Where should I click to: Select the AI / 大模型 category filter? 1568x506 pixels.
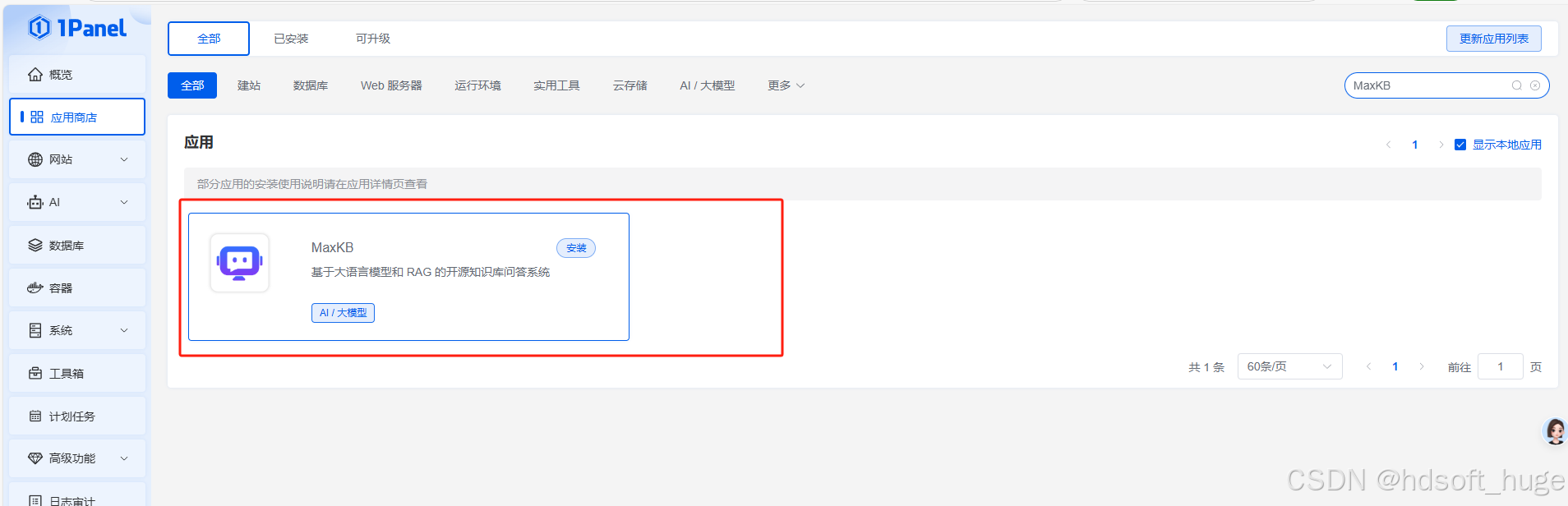point(708,85)
